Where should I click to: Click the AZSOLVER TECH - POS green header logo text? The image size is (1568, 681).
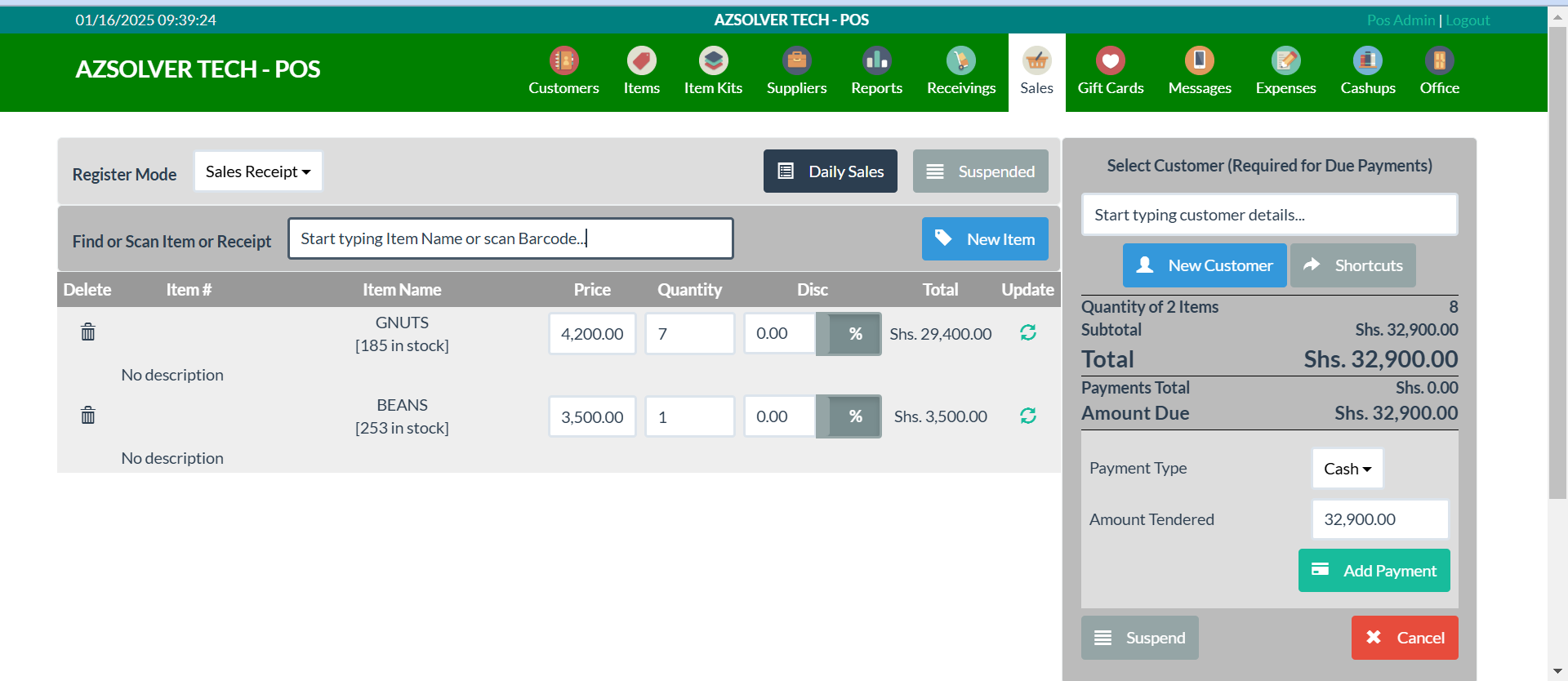click(198, 69)
